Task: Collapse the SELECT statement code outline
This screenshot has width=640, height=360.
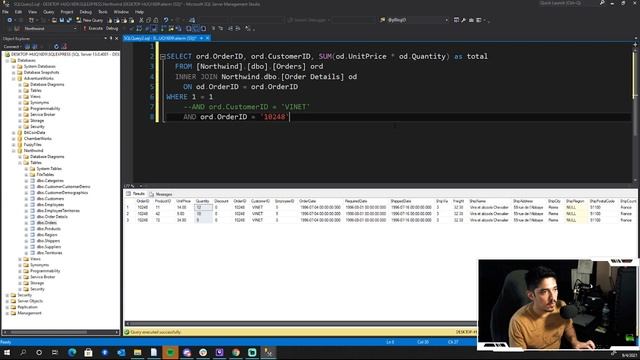Action: pos(162,57)
